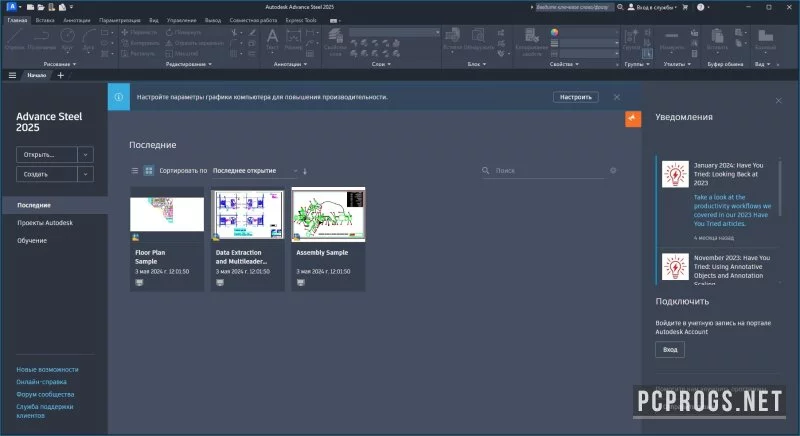Screen dimensions: 800x436
Task: Select the Измерить measure tool
Action: (671, 39)
